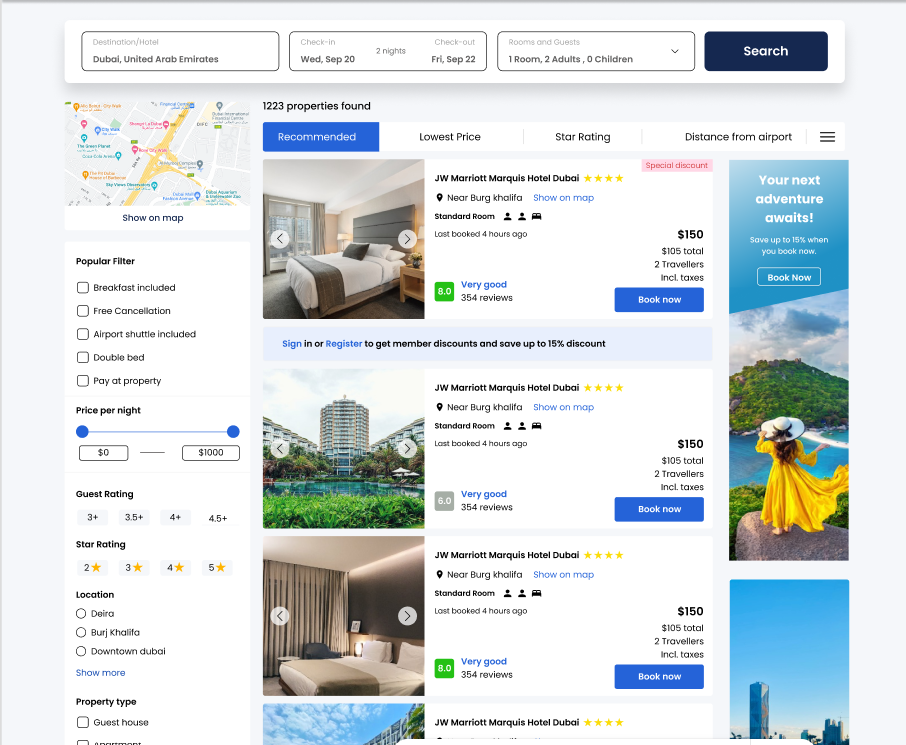
Task: Click bed icon in second hotel's Standard Room
Action: (x=536, y=426)
